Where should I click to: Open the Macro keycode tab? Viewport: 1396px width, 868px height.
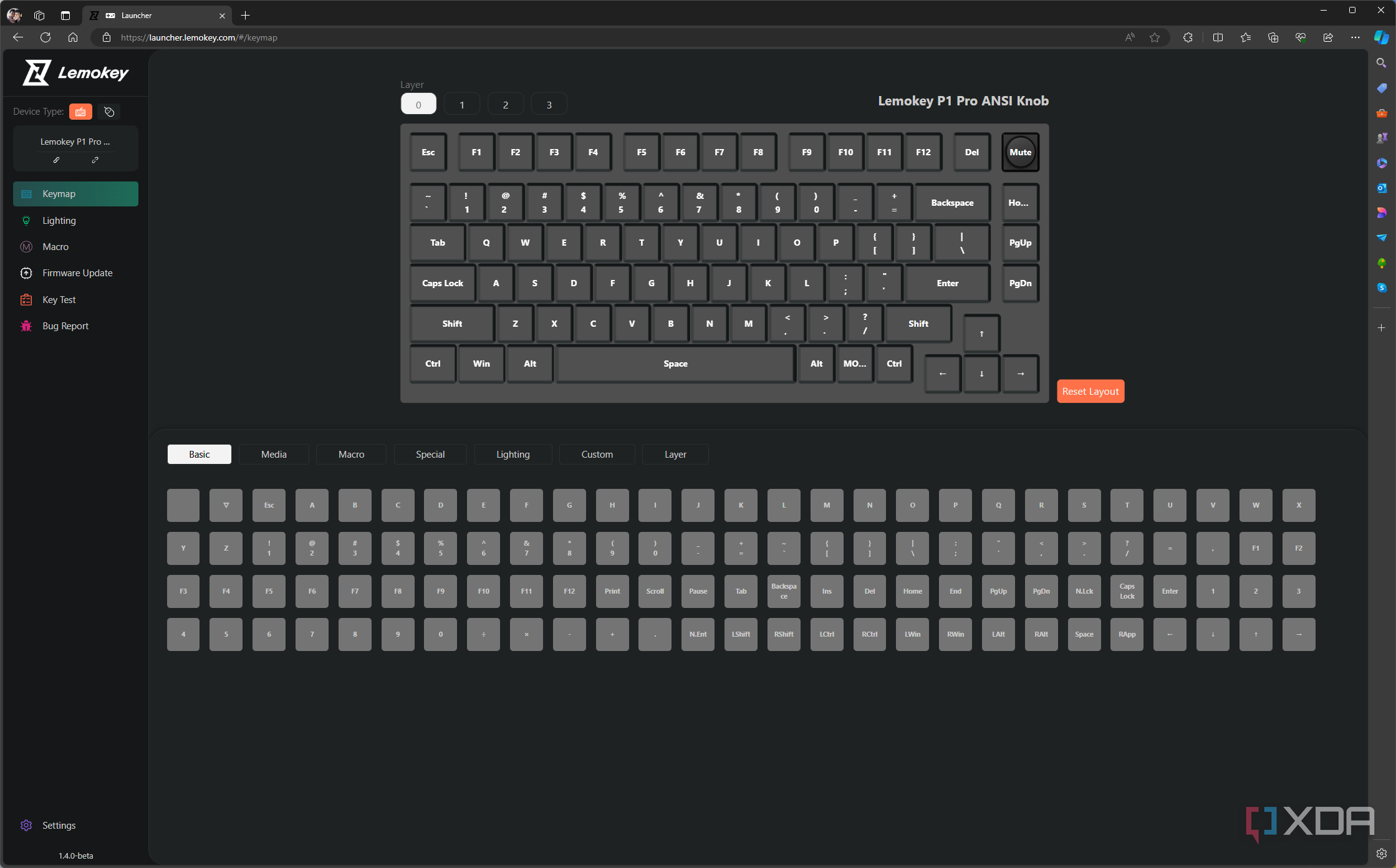(x=351, y=455)
